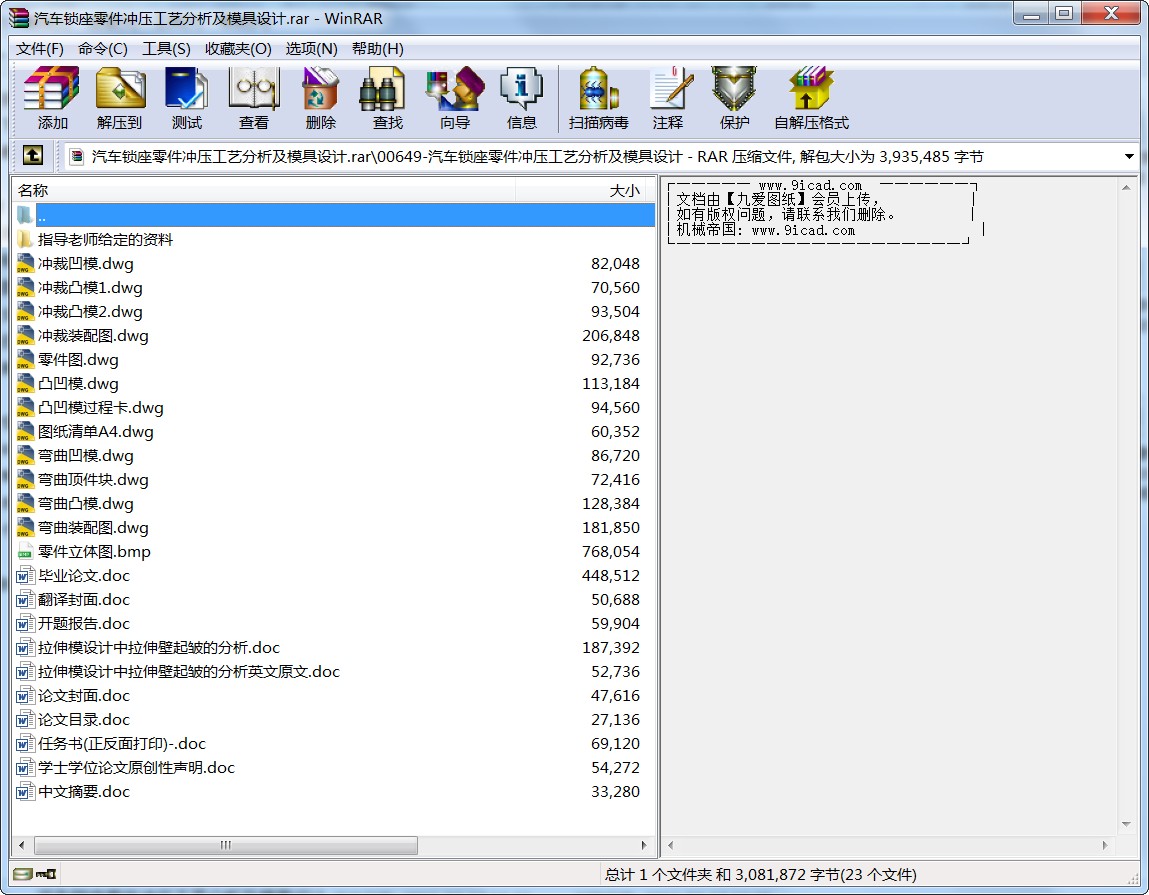Expand the archive path dropdown arrow
Viewport: 1149px width, 895px height.
tap(1129, 157)
